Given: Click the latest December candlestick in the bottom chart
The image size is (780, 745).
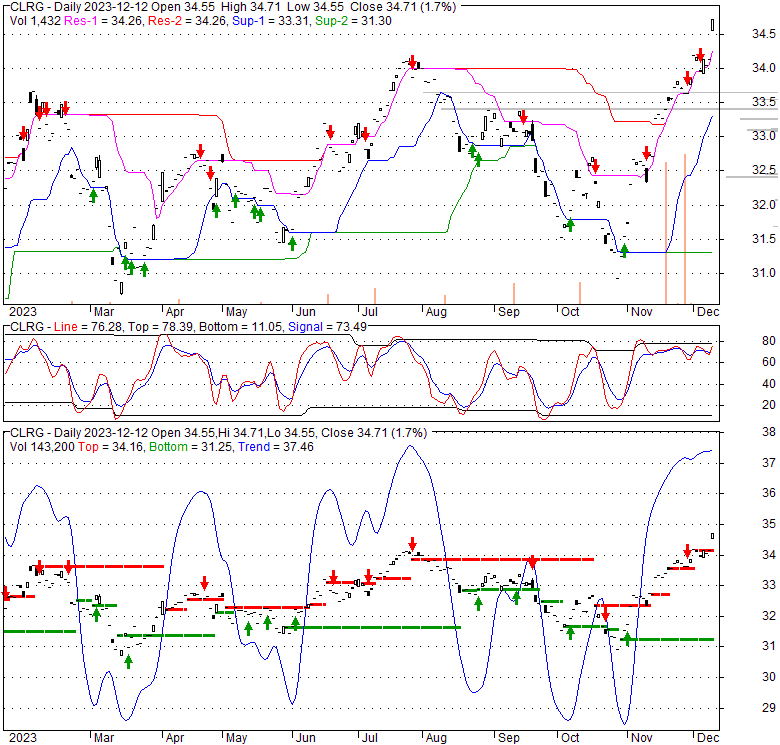Looking at the screenshot, I should (713, 536).
